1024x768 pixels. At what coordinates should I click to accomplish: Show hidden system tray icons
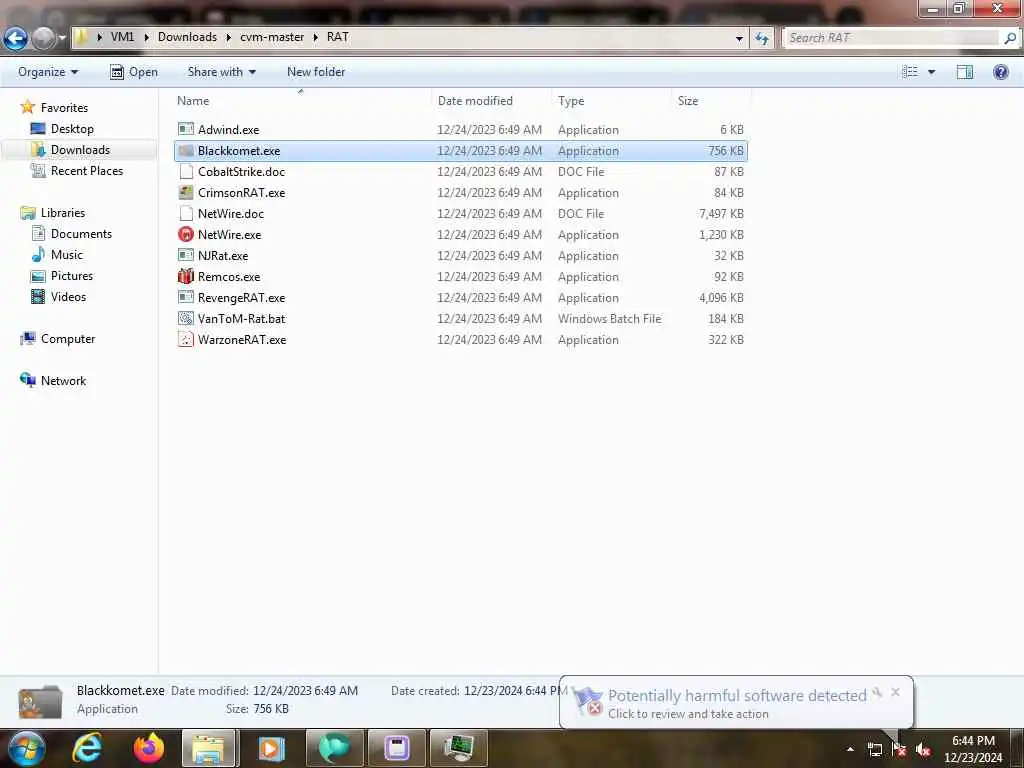point(850,749)
